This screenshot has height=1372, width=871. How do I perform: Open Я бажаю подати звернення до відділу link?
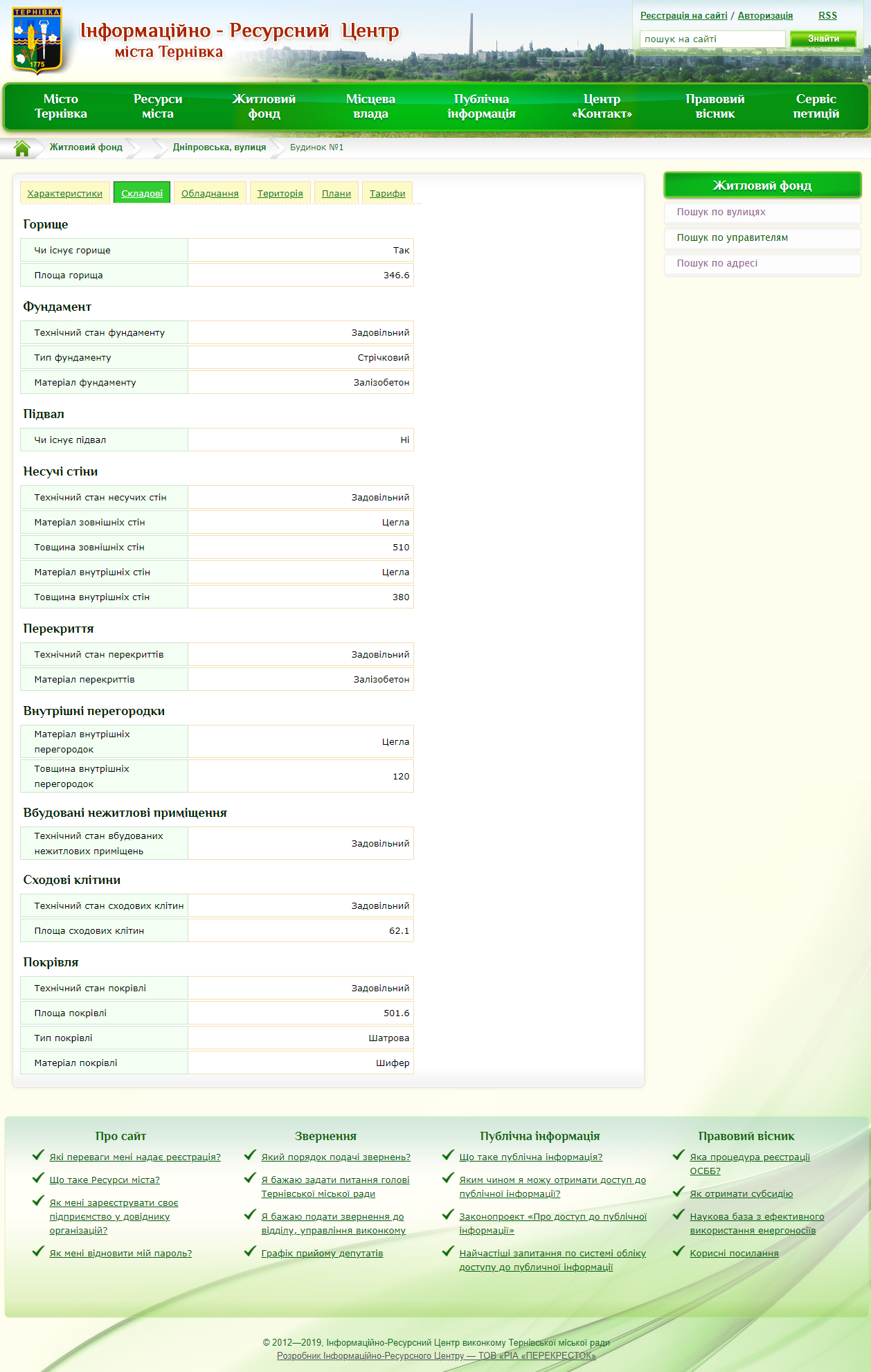(333, 1223)
